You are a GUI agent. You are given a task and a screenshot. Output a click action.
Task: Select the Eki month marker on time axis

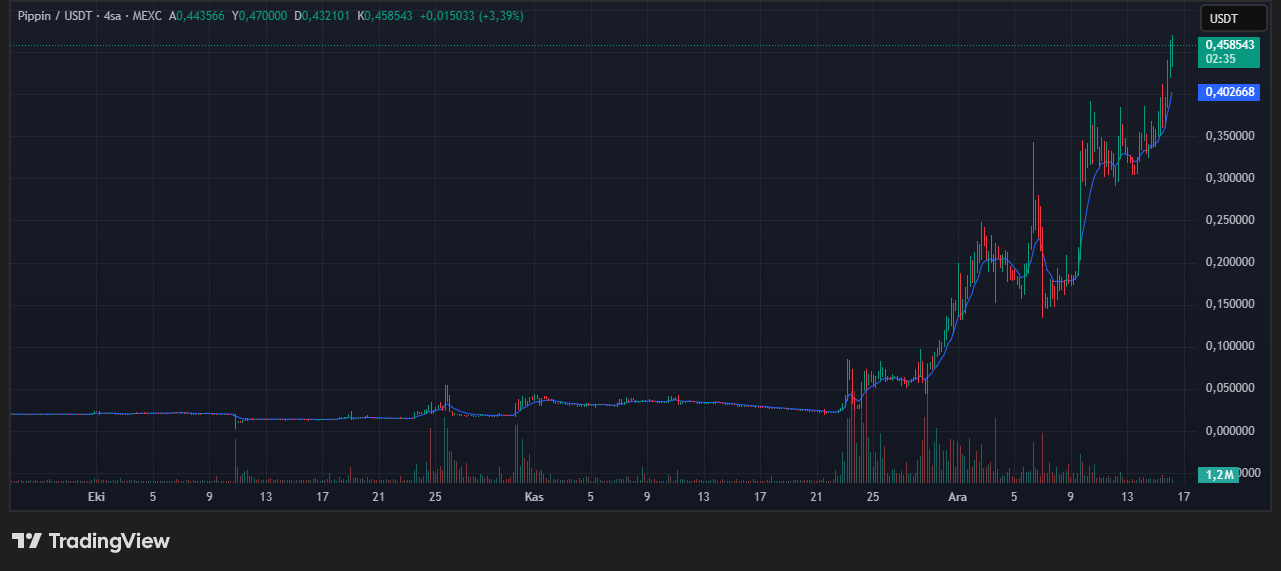tap(97, 497)
